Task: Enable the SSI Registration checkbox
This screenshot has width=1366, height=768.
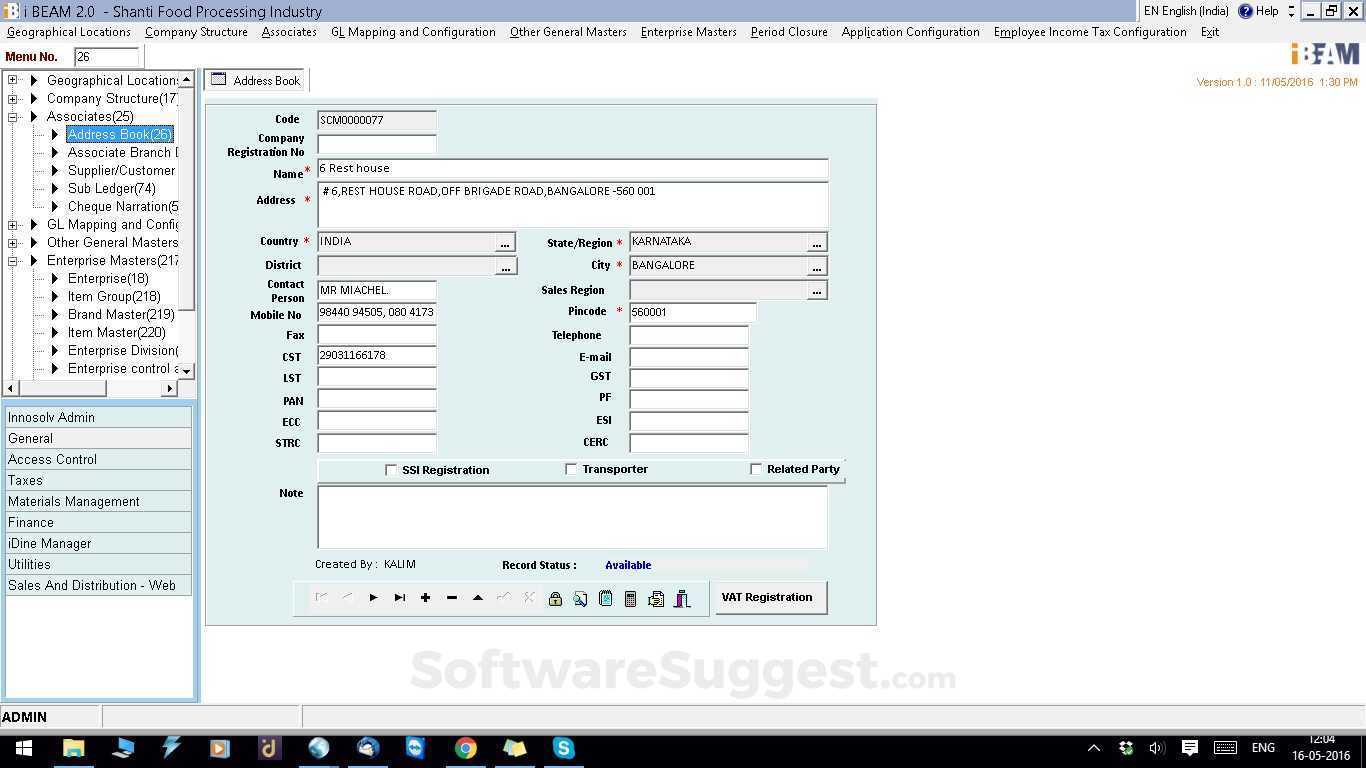Action: pyautogui.click(x=391, y=469)
